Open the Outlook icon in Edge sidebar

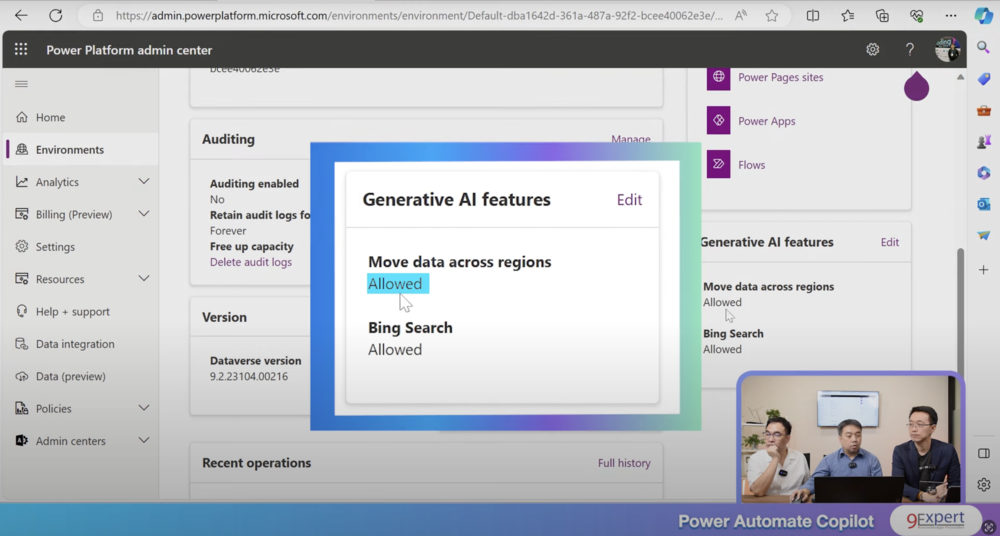pos(983,204)
